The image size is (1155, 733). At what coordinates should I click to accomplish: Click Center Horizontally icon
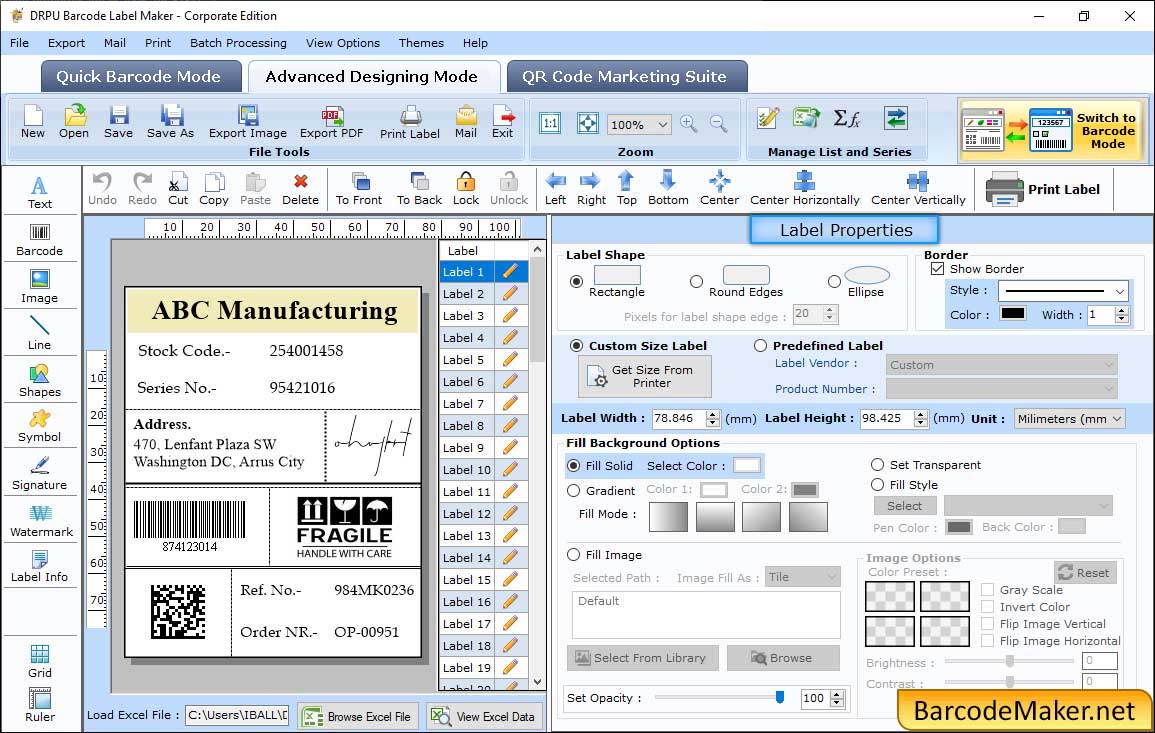[x=805, y=189]
